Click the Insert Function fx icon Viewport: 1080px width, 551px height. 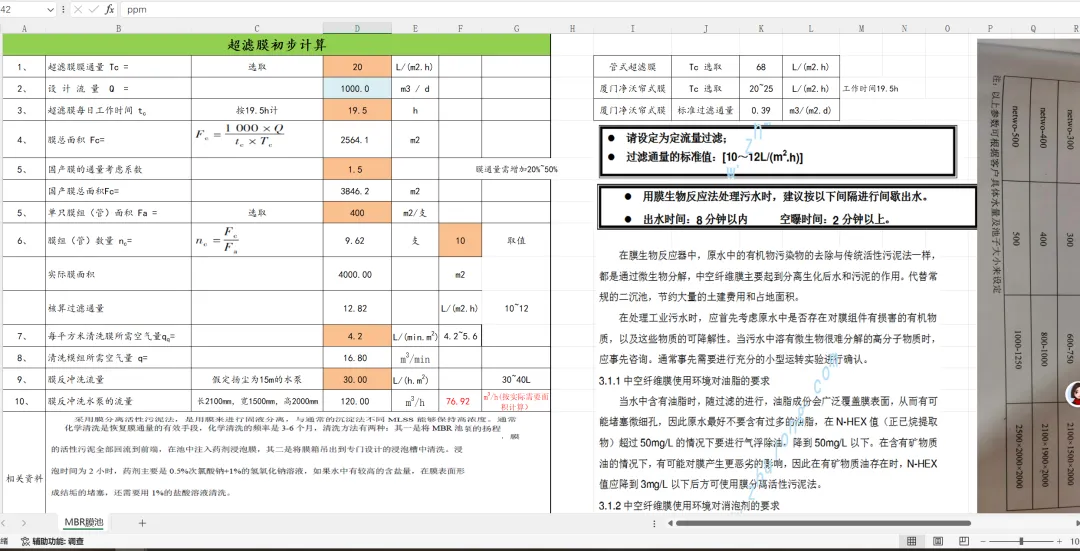click(110, 10)
